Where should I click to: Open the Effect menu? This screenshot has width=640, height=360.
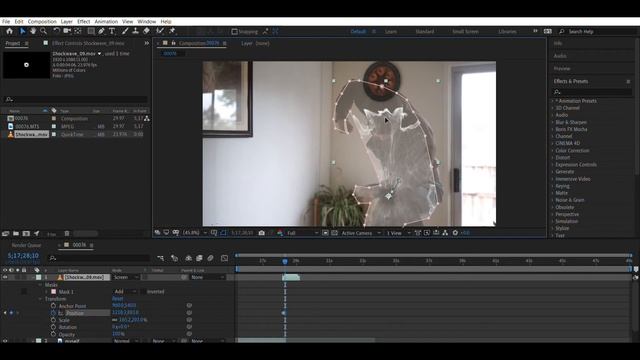(x=83, y=22)
